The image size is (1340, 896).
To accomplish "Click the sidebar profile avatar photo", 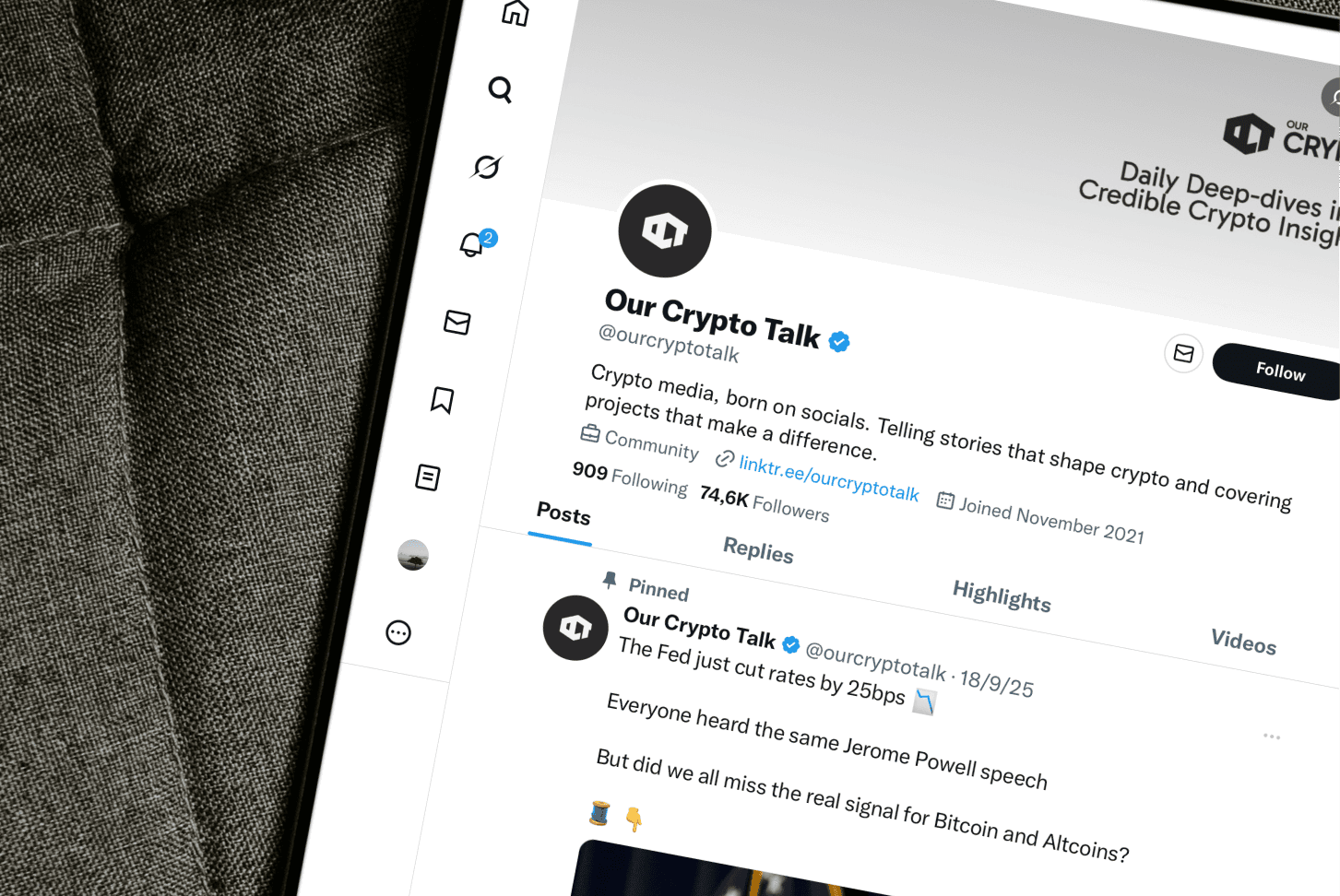I will click(413, 555).
